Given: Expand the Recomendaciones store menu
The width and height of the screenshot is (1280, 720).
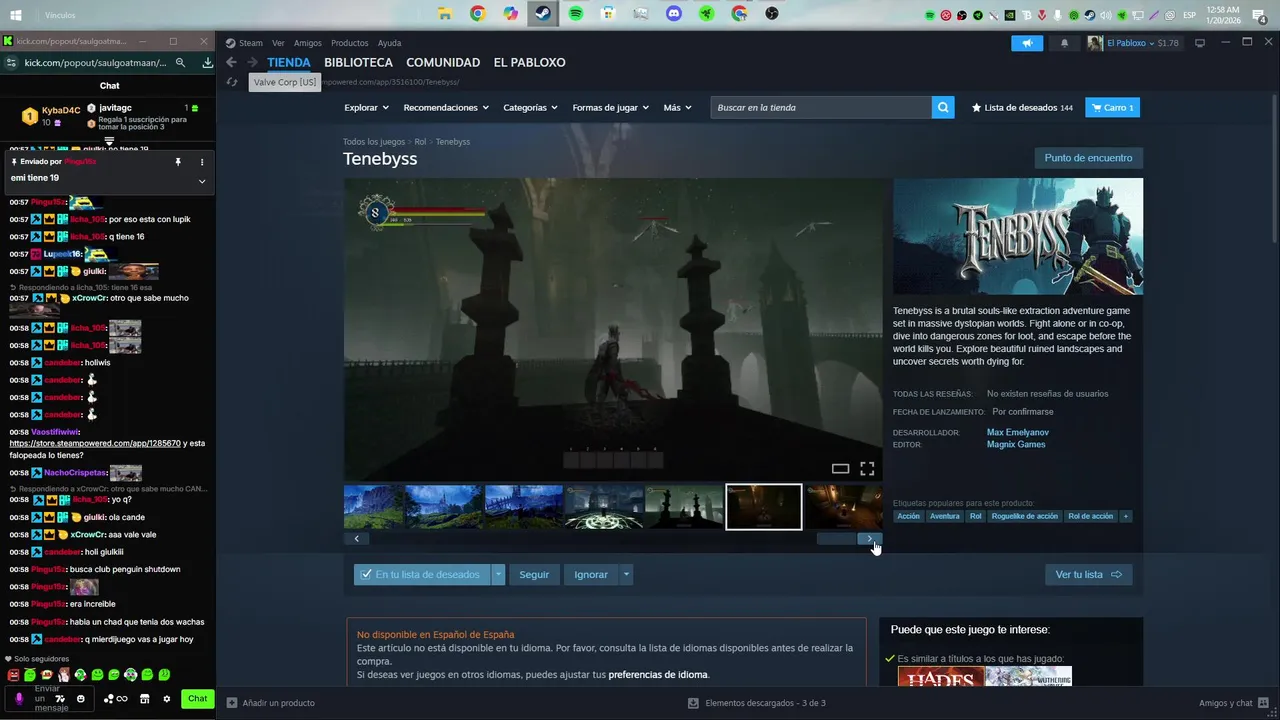Looking at the screenshot, I should point(446,107).
